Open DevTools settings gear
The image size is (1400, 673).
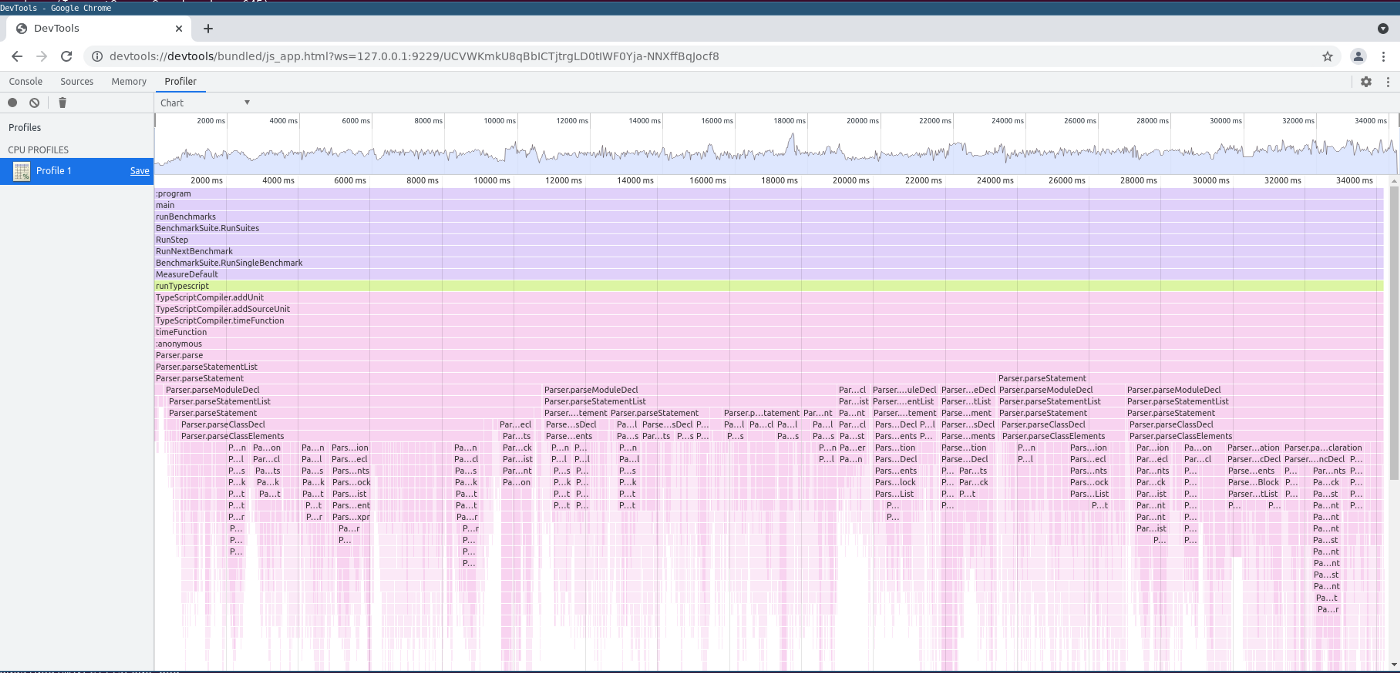coord(1366,82)
